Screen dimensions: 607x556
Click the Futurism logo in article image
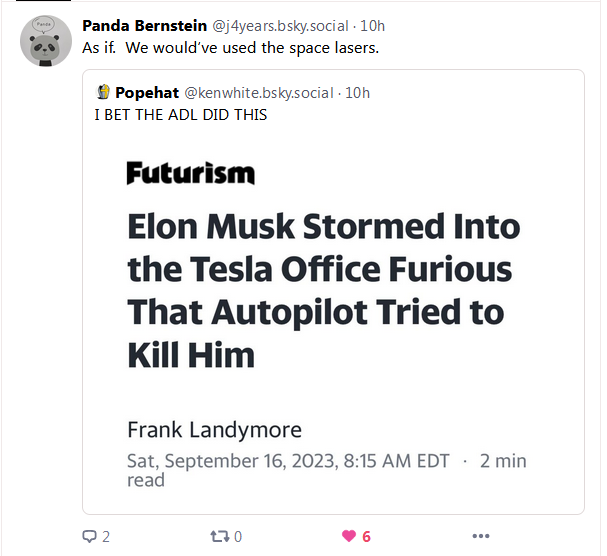click(x=190, y=173)
